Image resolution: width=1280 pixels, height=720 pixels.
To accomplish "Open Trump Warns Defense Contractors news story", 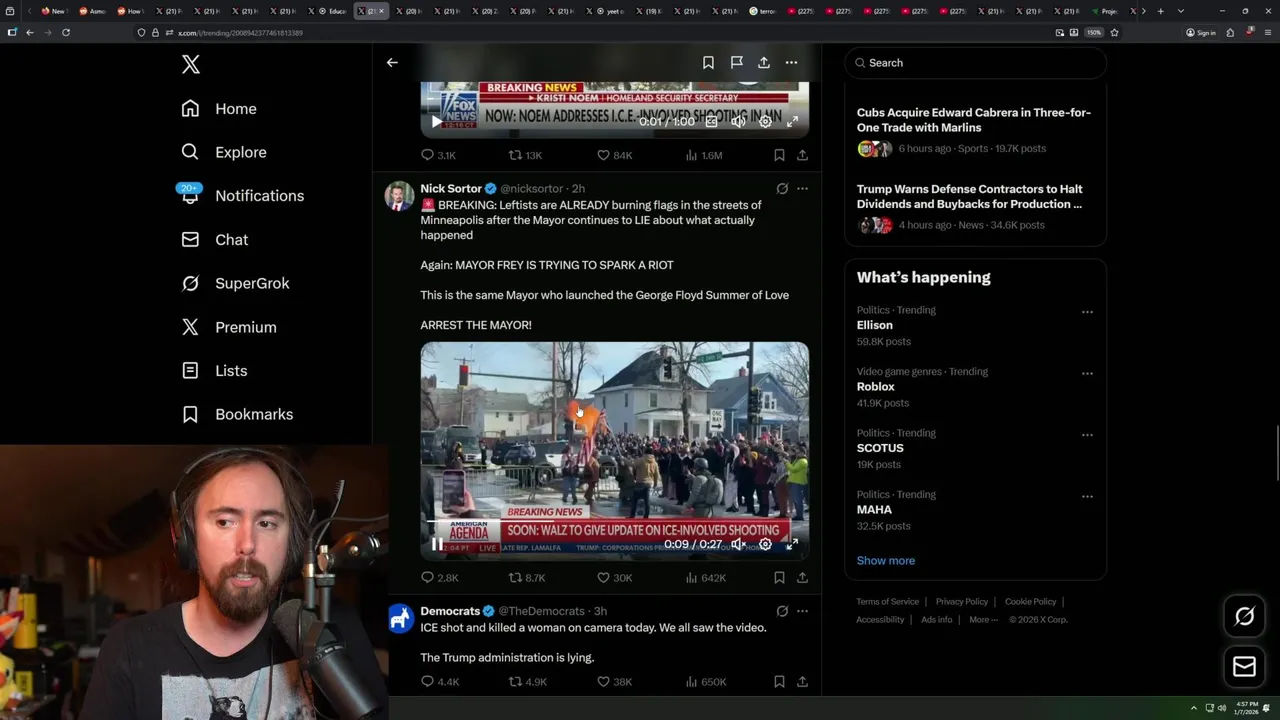I will coord(975,207).
